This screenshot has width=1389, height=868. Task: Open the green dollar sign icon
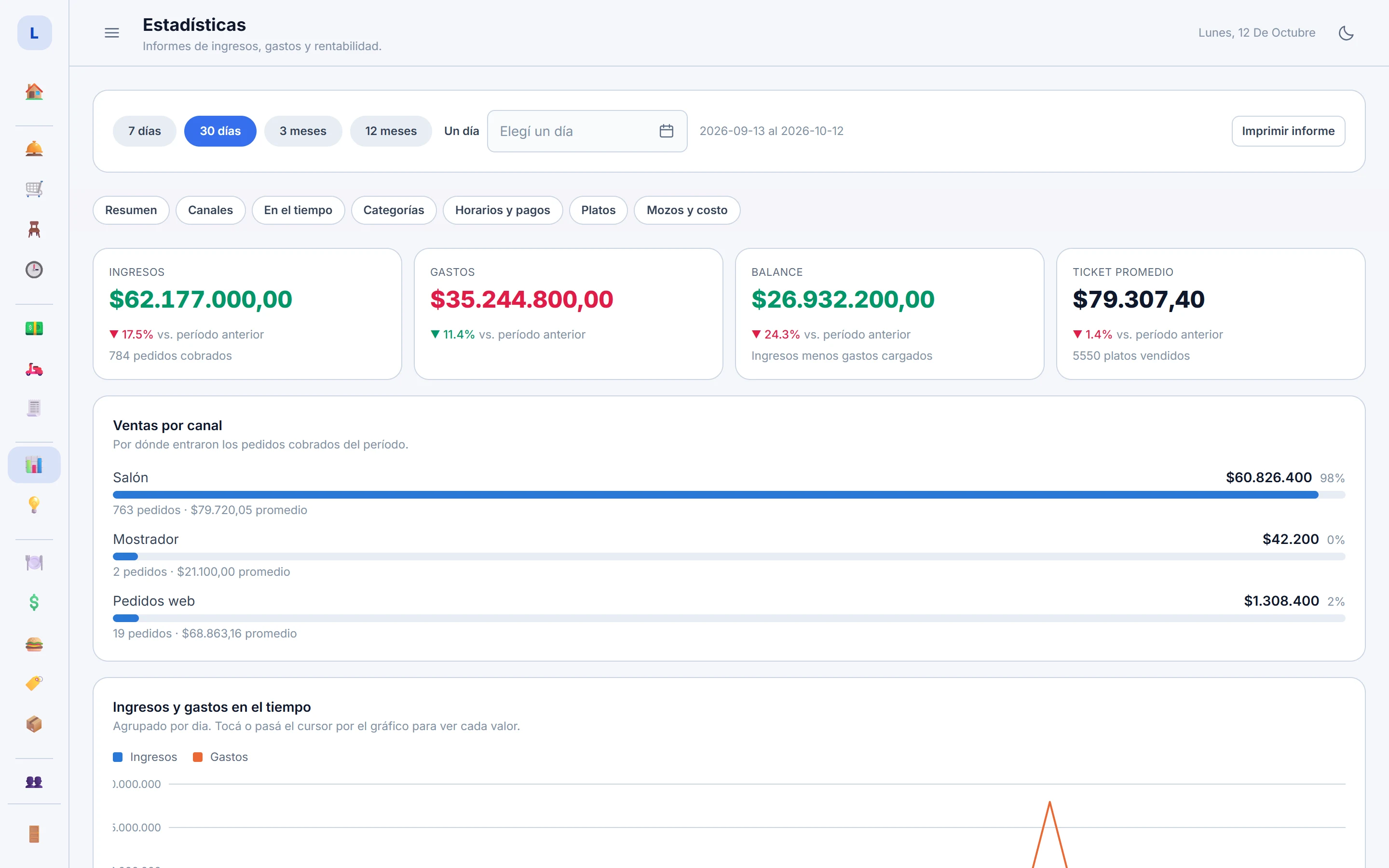click(34, 603)
